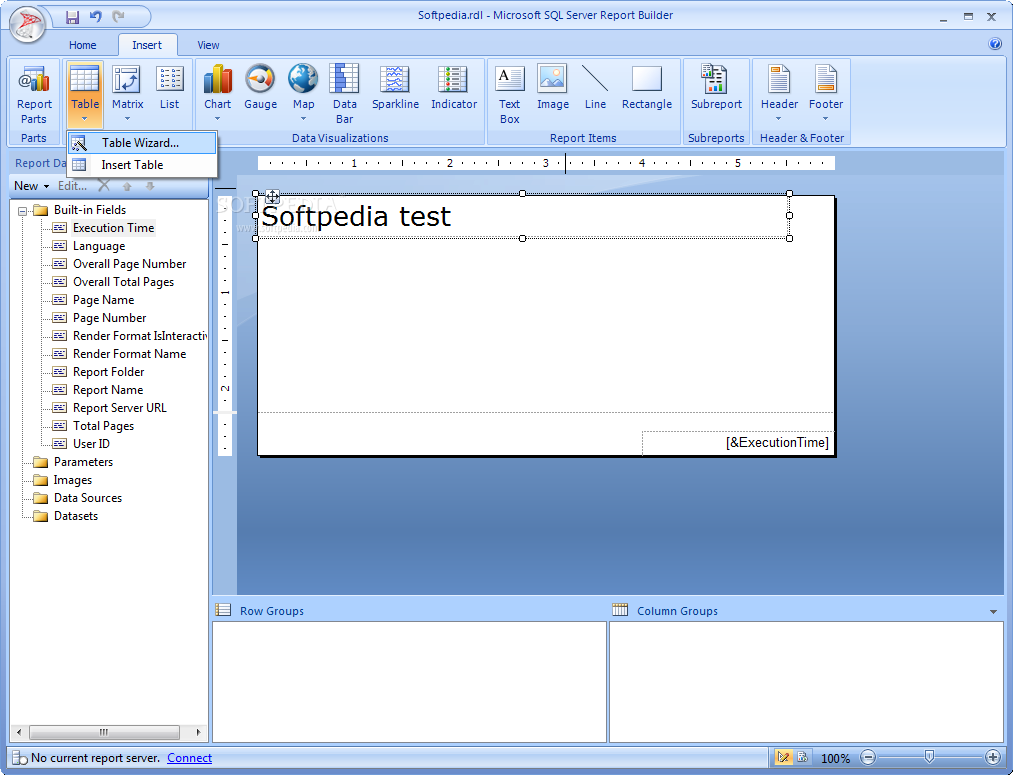The width and height of the screenshot is (1013, 775).
Task: Switch to the Home ribbon tab
Action: click(x=83, y=45)
